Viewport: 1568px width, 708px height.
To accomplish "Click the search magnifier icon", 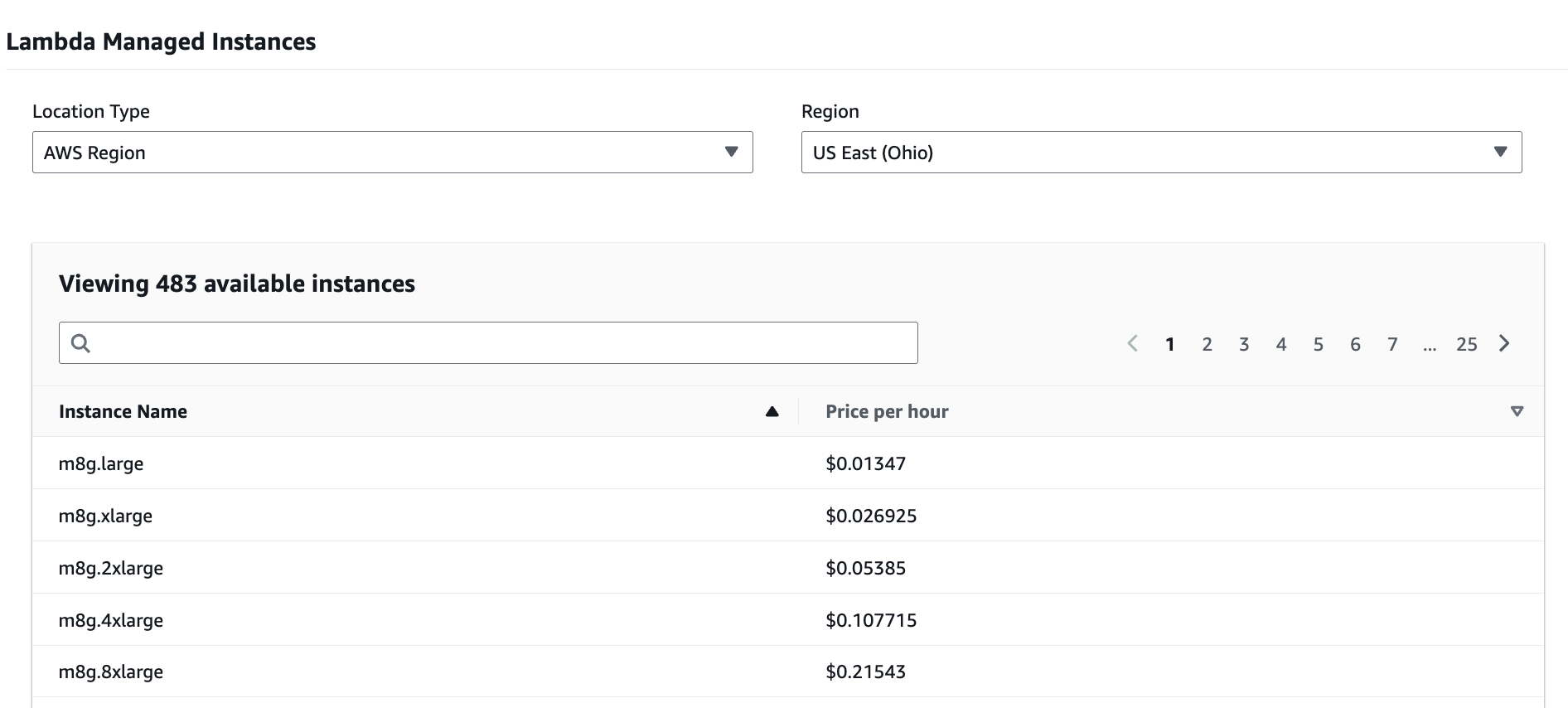I will (80, 343).
